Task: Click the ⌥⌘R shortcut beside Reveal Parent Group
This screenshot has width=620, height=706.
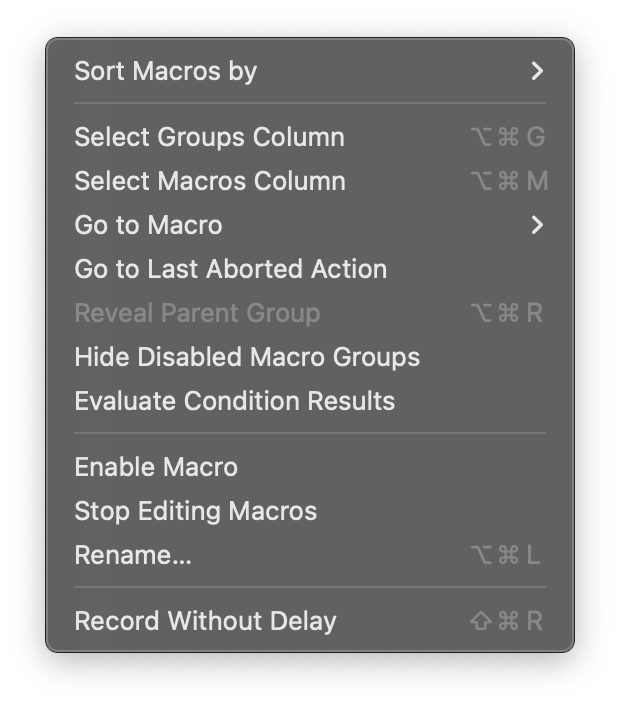Action: [x=507, y=313]
